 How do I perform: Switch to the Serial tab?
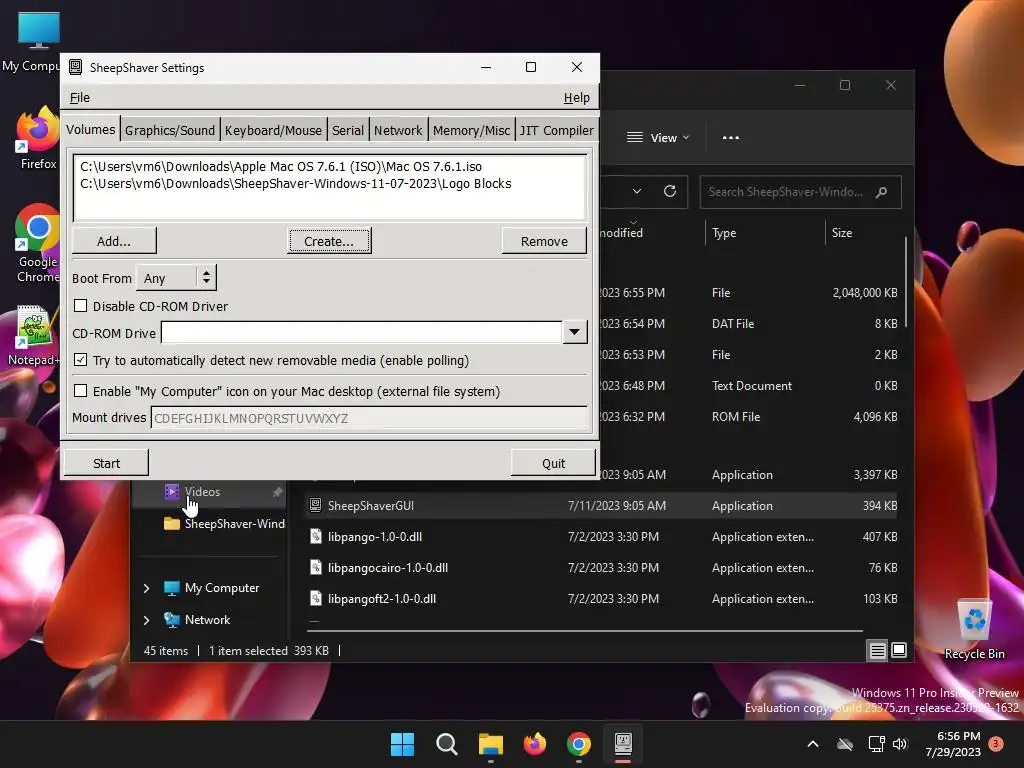(x=347, y=130)
